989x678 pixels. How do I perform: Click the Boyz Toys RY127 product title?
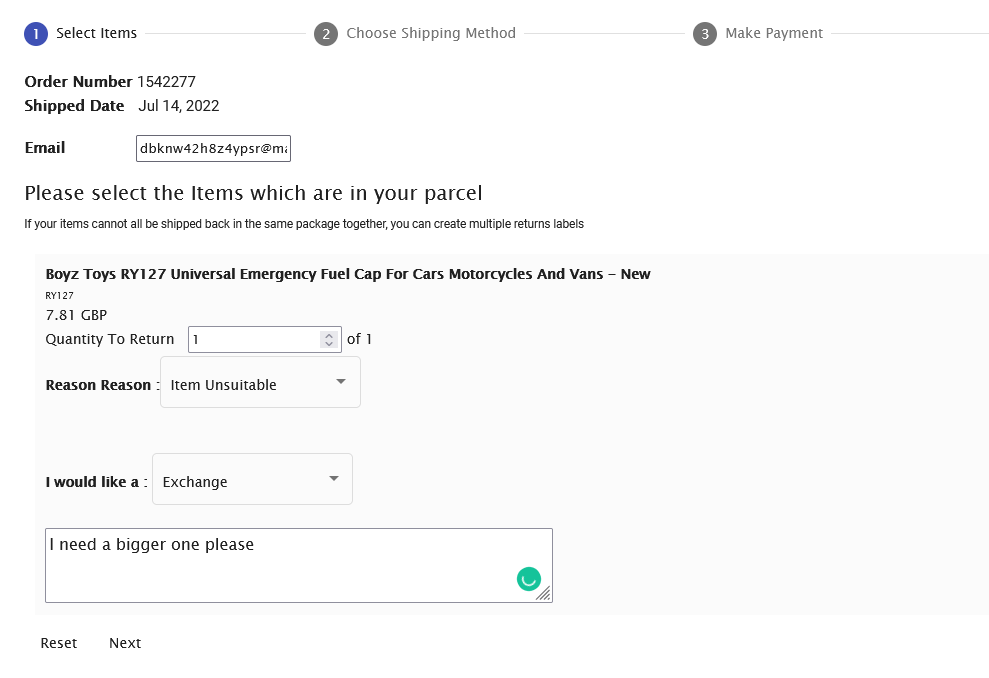[348, 274]
